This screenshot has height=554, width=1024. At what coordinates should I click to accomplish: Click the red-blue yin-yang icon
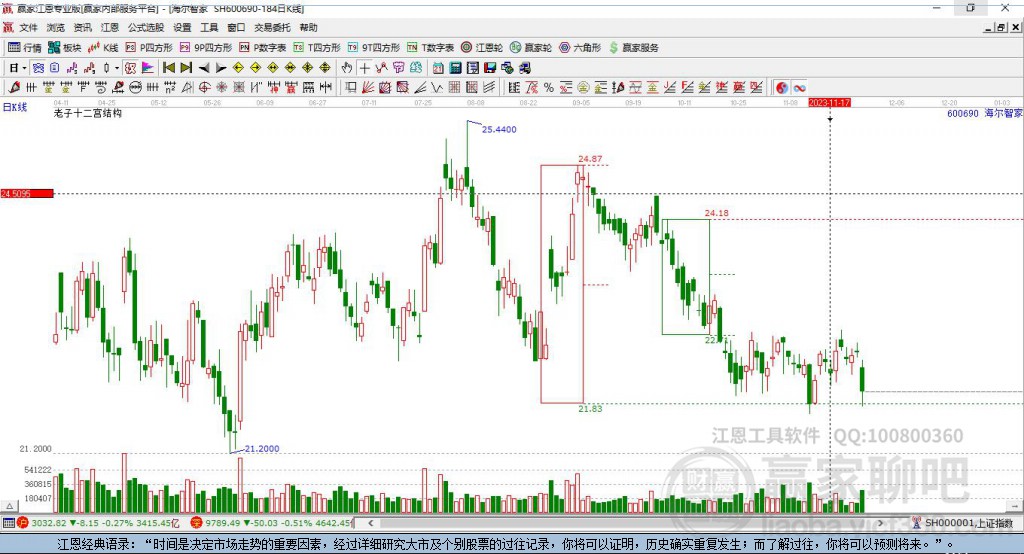(x=782, y=88)
